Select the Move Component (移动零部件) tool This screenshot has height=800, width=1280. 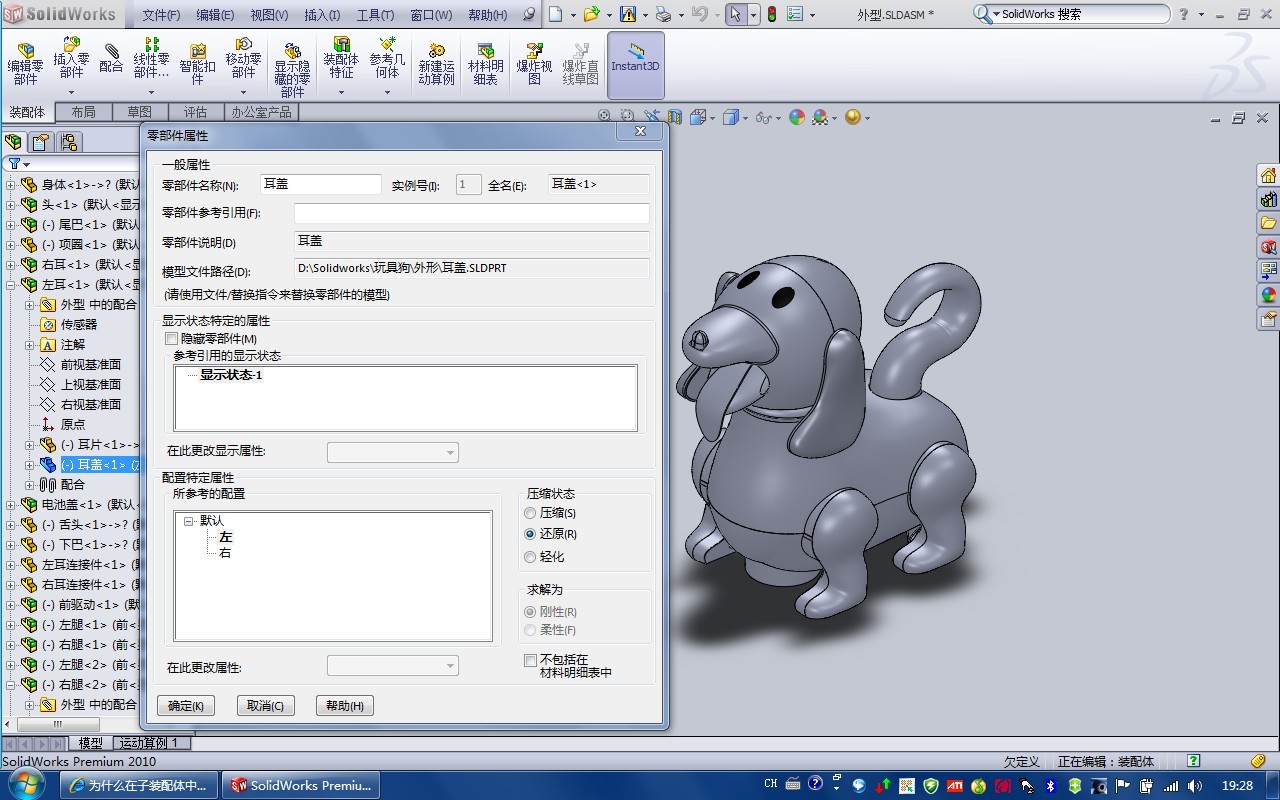(243, 58)
